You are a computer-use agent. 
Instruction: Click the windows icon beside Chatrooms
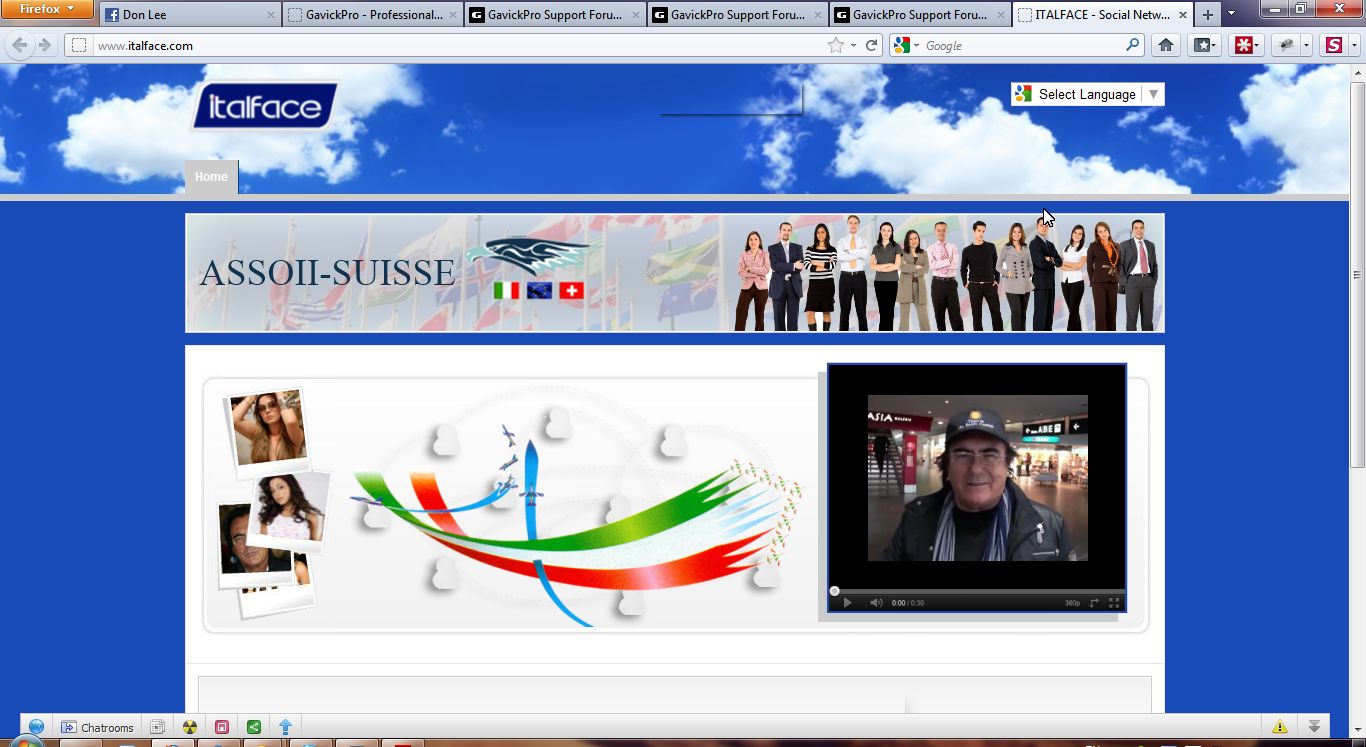point(157,727)
